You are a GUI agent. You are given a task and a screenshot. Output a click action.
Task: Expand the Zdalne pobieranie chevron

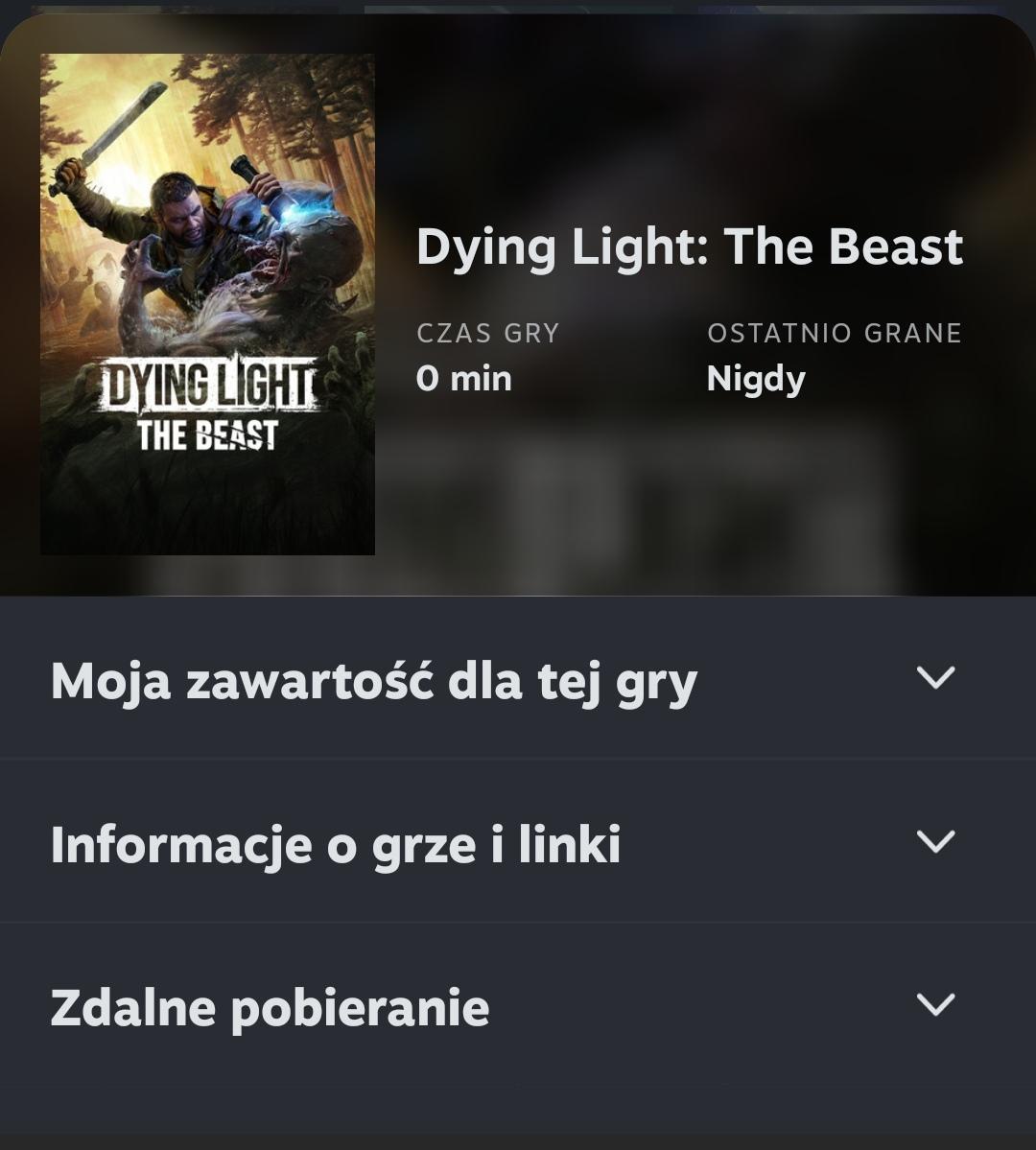935,1004
